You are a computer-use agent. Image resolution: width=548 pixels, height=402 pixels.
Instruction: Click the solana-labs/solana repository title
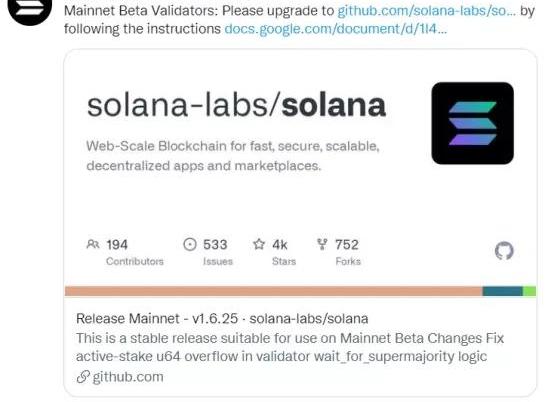(x=236, y=106)
